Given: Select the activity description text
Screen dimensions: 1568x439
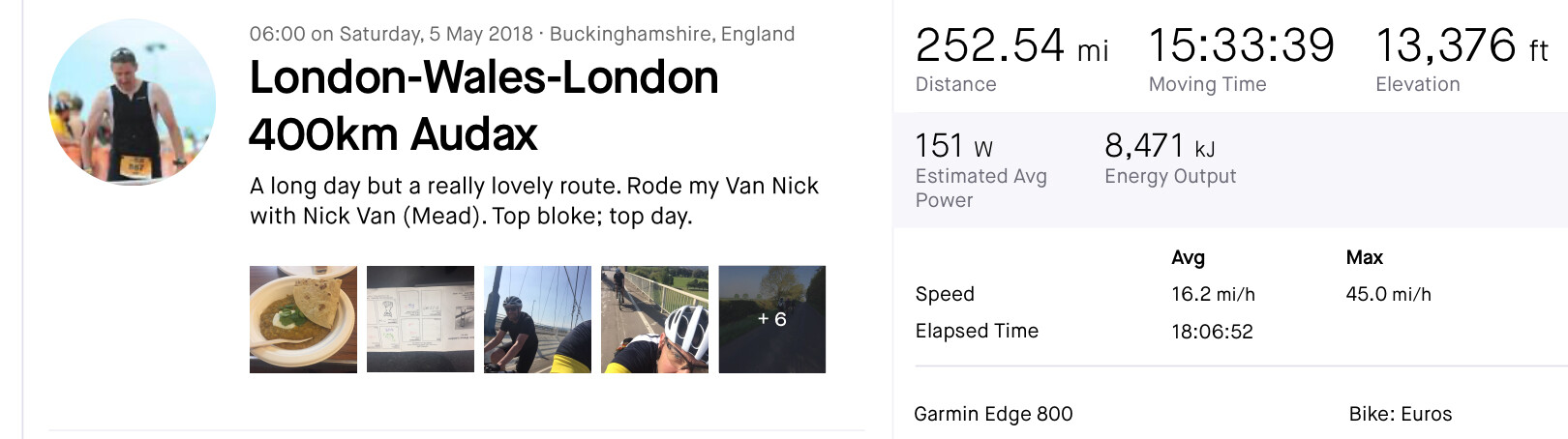Looking at the screenshot, I should tap(533, 200).
